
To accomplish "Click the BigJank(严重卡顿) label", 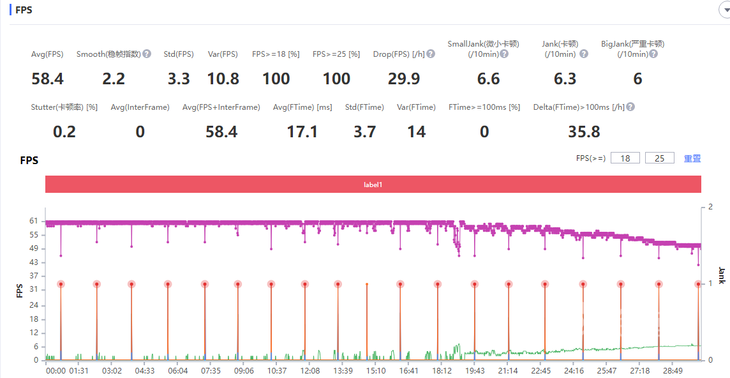I will point(633,44).
